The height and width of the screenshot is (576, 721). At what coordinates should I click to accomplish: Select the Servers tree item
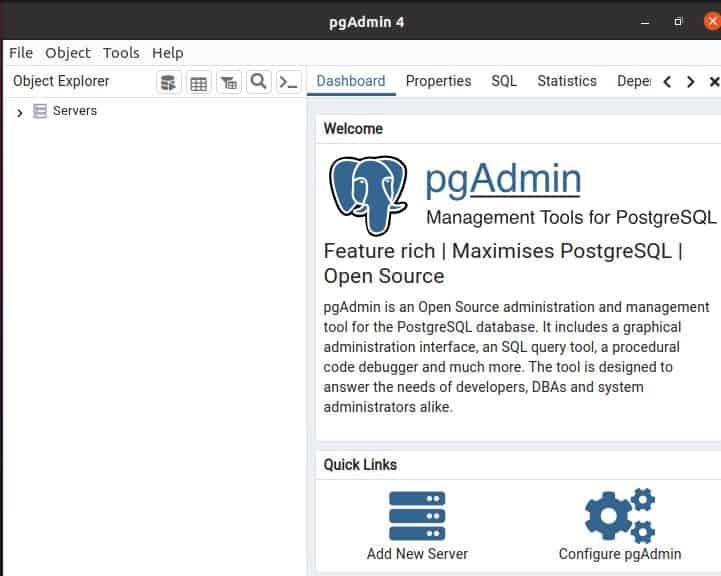point(74,111)
